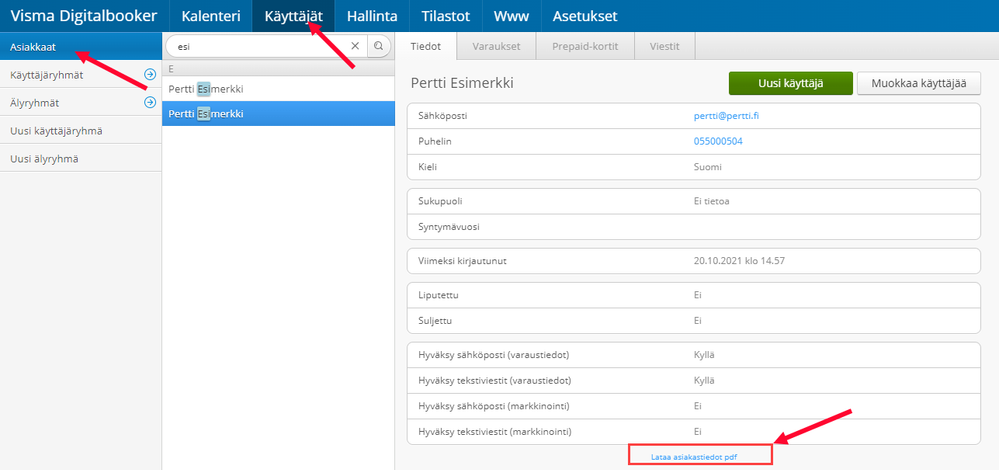Click the phone number 055000504
Image resolution: width=999 pixels, height=470 pixels.
(718, 141)
